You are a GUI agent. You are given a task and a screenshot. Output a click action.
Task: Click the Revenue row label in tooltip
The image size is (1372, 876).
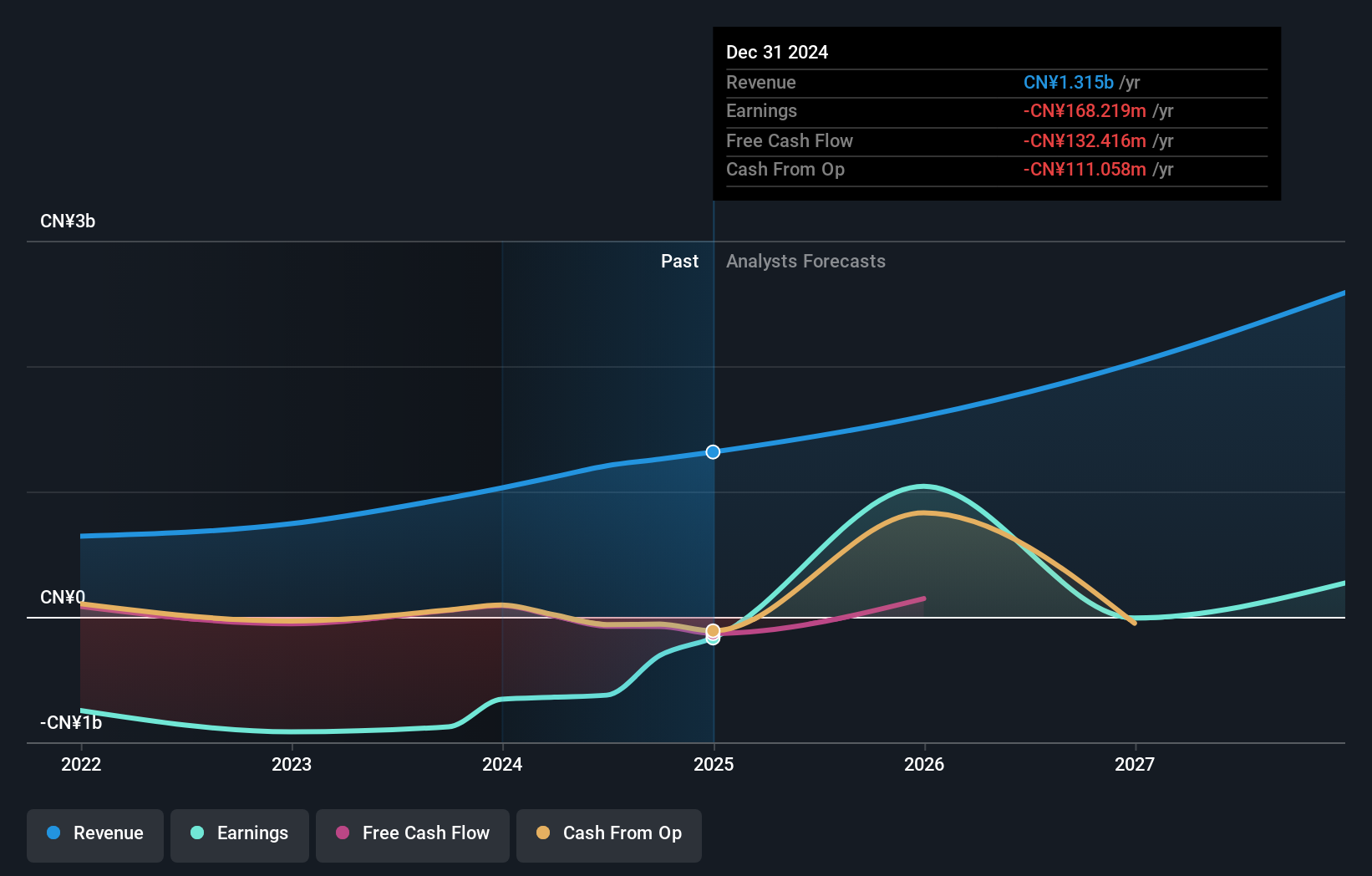(x=761, y=83)
